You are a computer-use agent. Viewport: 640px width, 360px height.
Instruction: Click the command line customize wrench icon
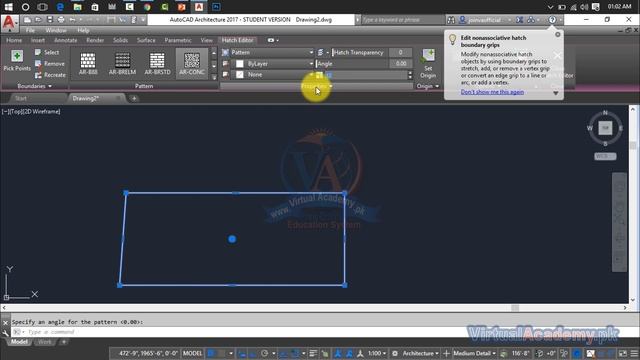5,333
